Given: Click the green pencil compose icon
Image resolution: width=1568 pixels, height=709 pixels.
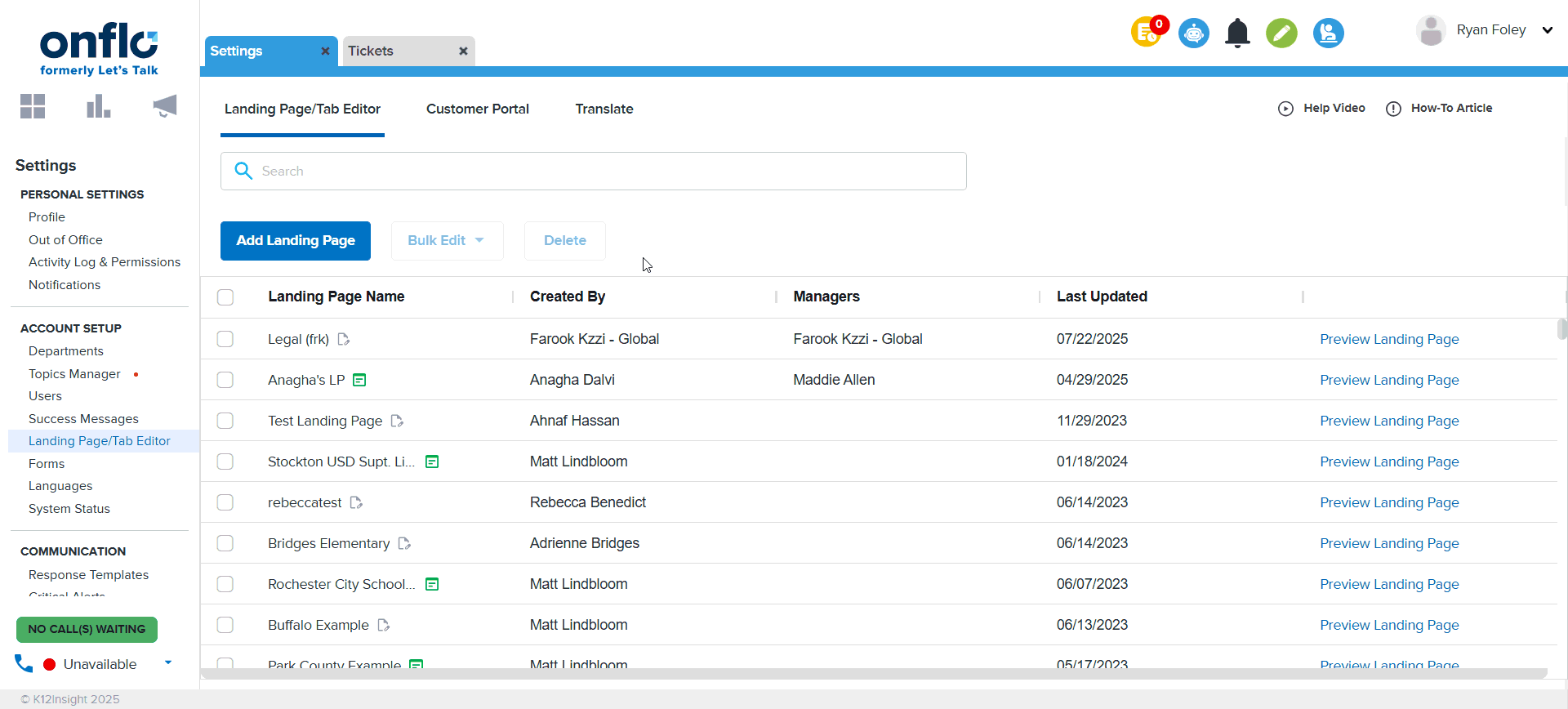Looking at the screenshot, I should [x=1281, y=33].
